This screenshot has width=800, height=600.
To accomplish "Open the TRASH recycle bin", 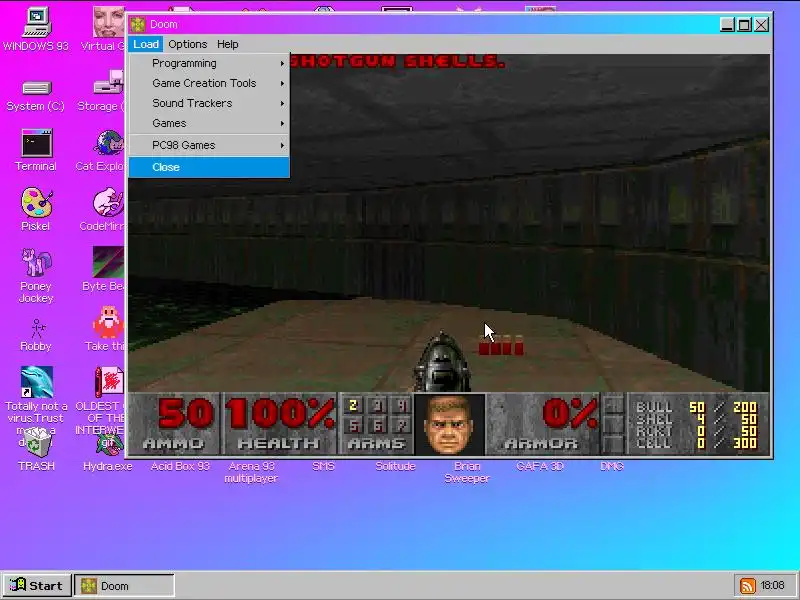I will 36,448.
